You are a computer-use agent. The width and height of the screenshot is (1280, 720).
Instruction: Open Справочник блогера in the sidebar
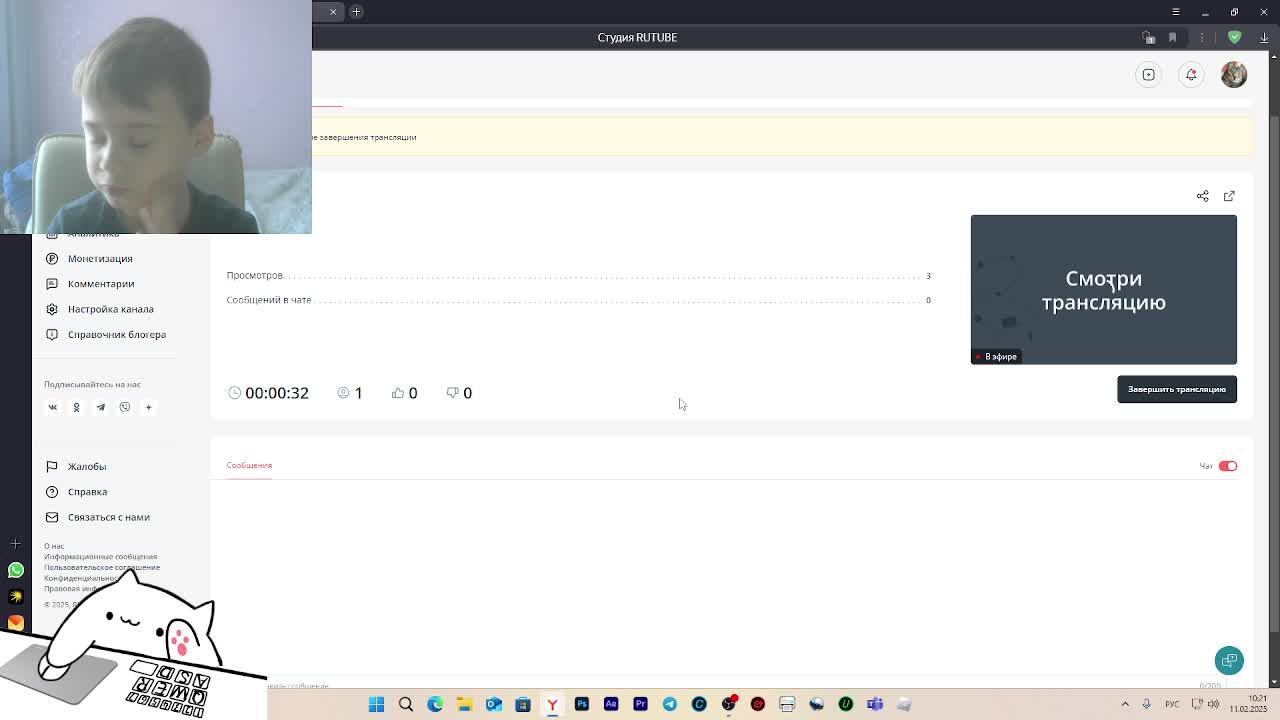pyautogui.click(x=116, y=335)
